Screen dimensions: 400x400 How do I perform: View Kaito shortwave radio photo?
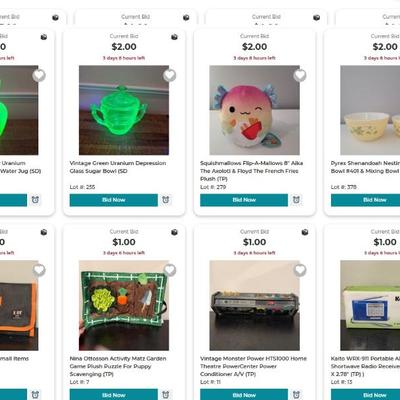[370, 305]
